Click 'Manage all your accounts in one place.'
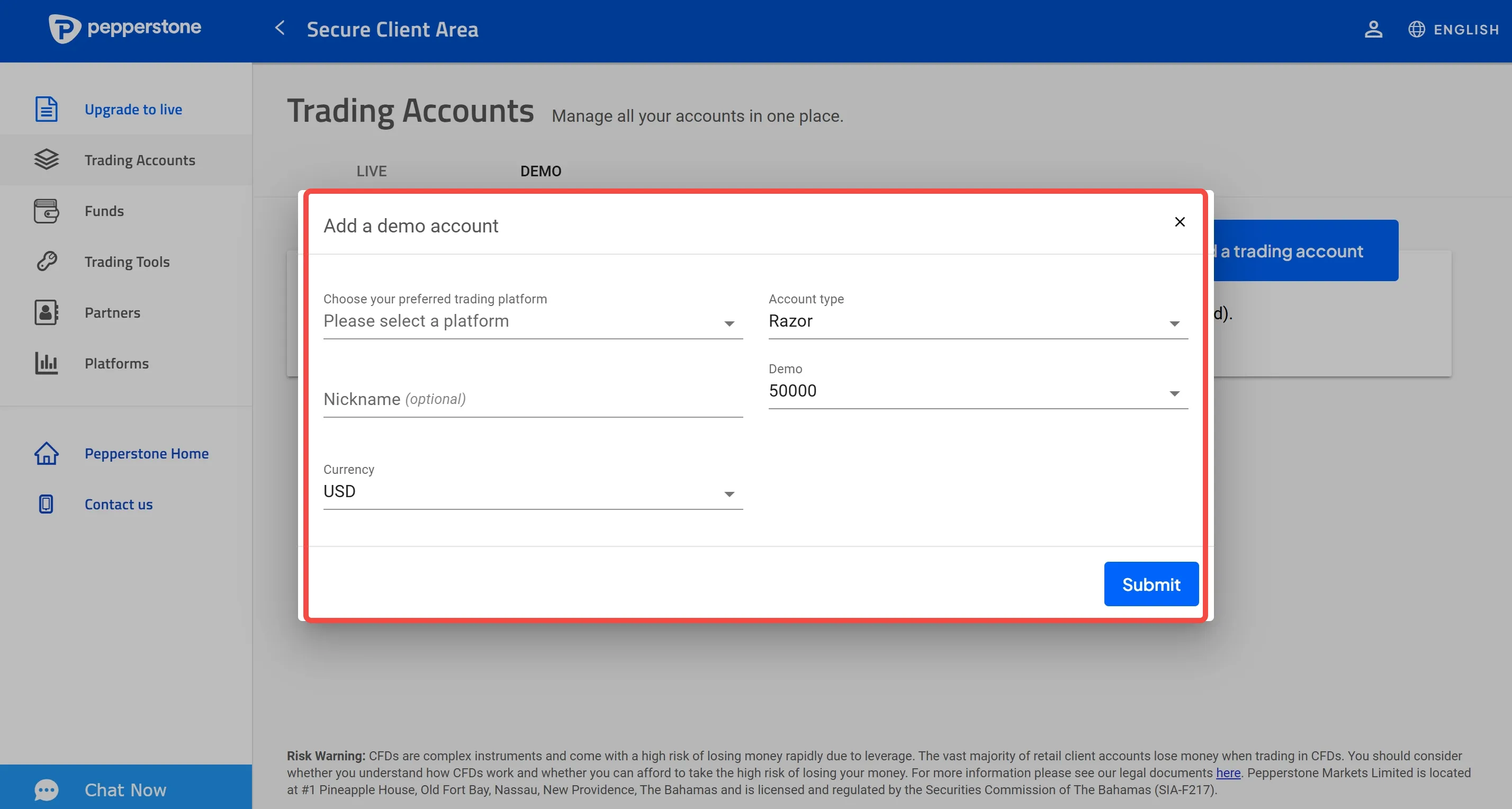Viewport: 1512px width, 809px height. point(697,115)
